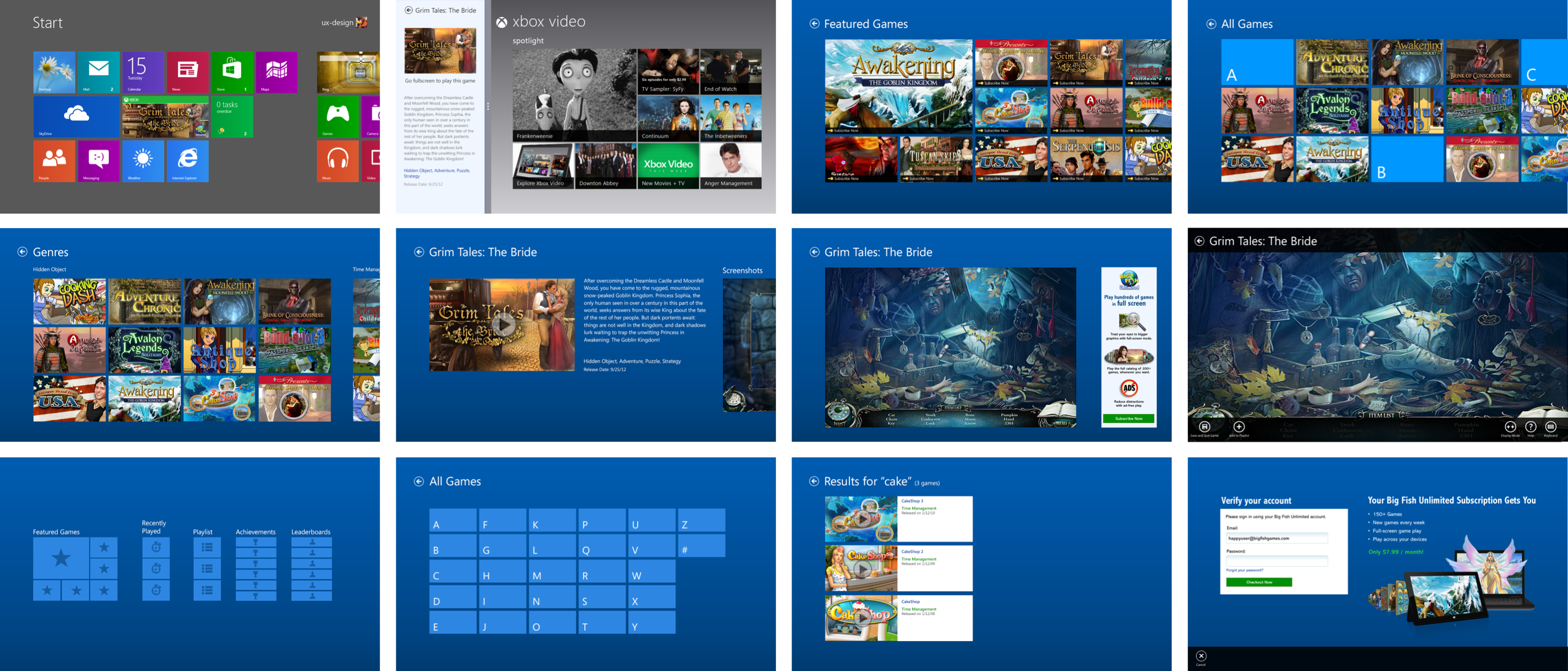Click the Hint button in embedded game
The height and width of the screenshot is (671, 1568).
coord(839,417)
